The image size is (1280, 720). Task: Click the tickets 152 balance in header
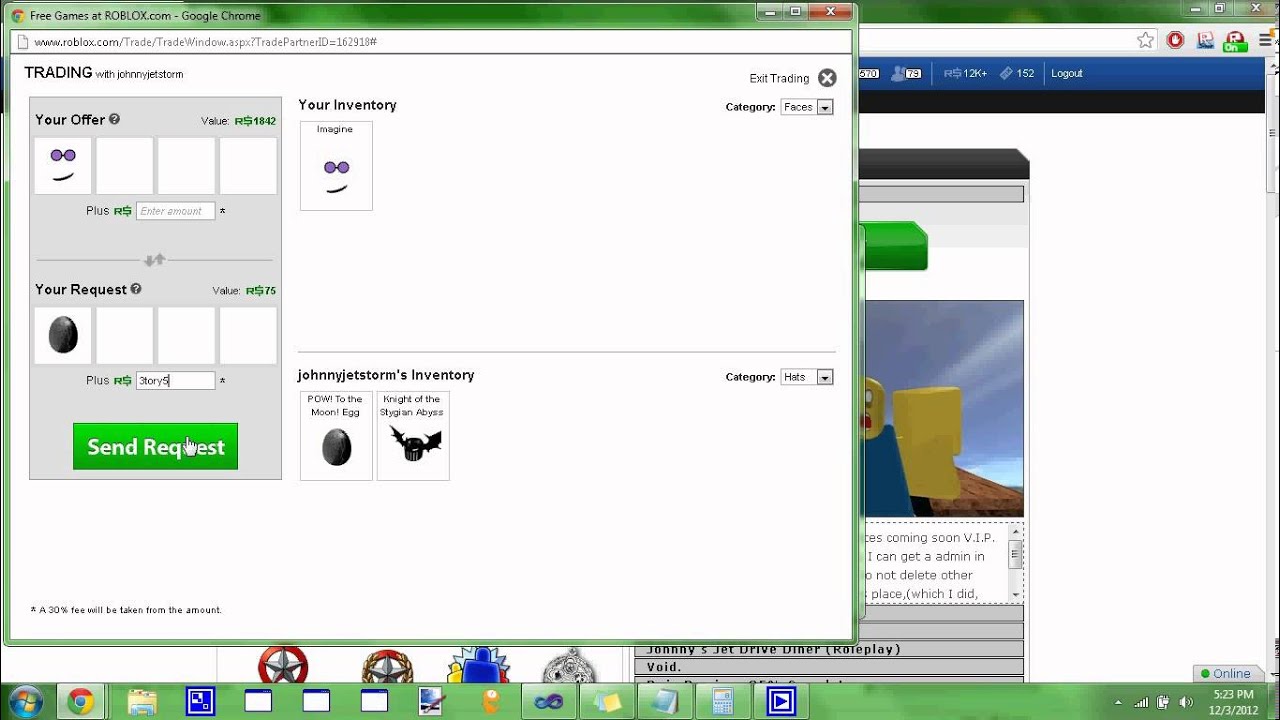click(1017, 73)
